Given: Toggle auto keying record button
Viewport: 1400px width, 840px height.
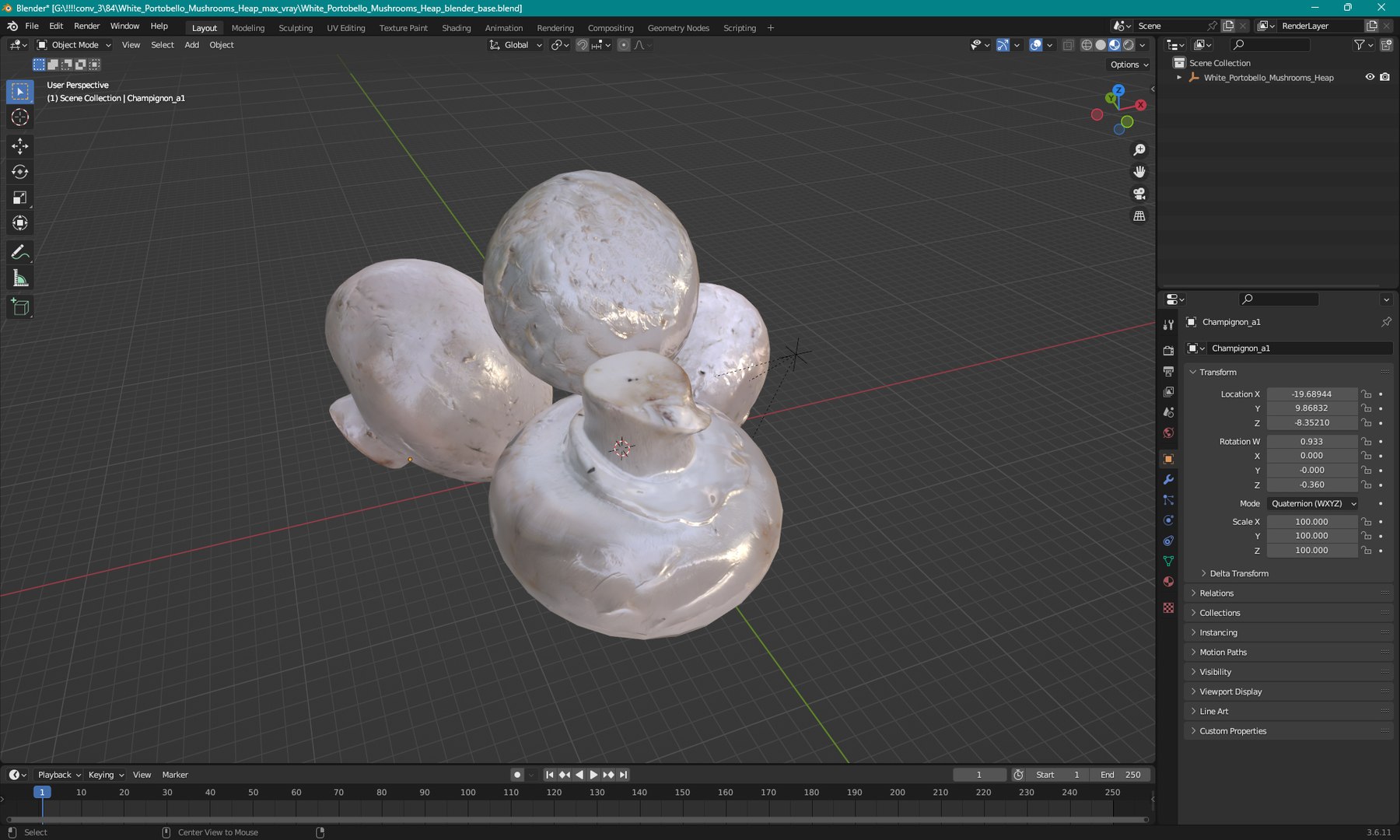Looking at the screenshot, I should coord(517,775).
